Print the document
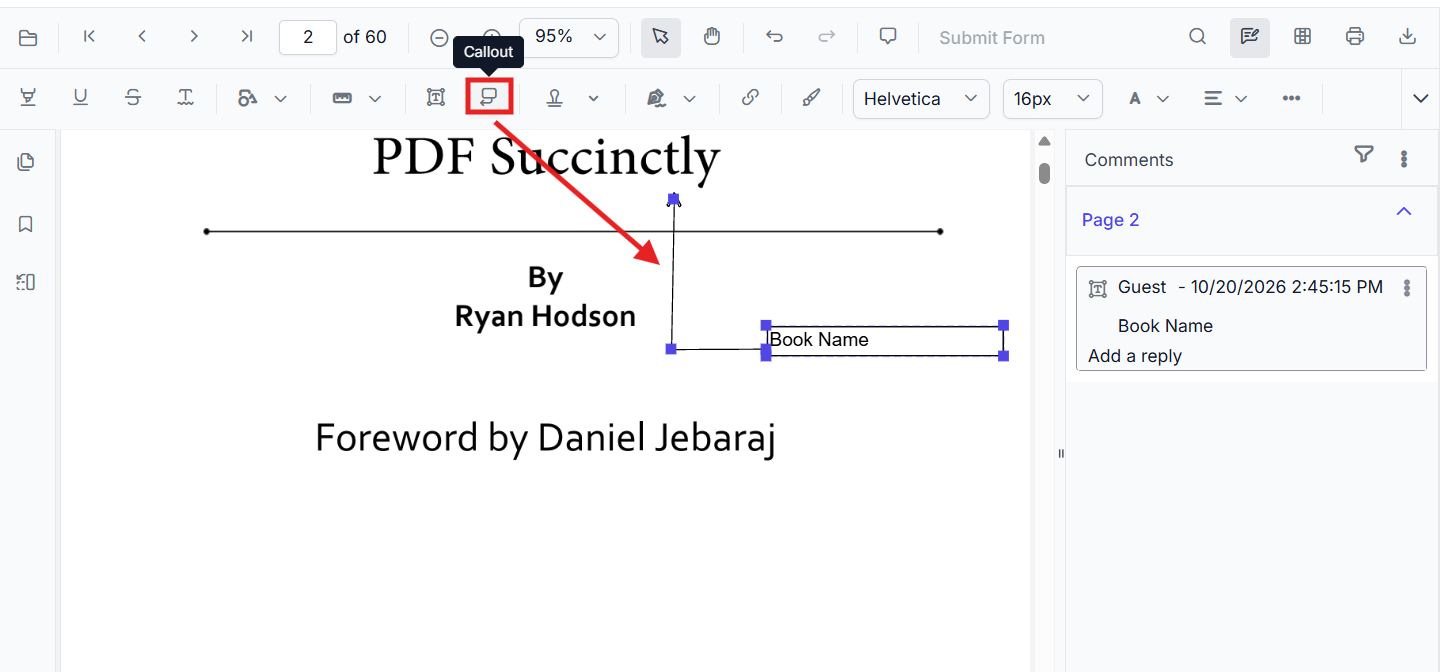This screenshot has height=672, width=1445. tap(1355, 37)
